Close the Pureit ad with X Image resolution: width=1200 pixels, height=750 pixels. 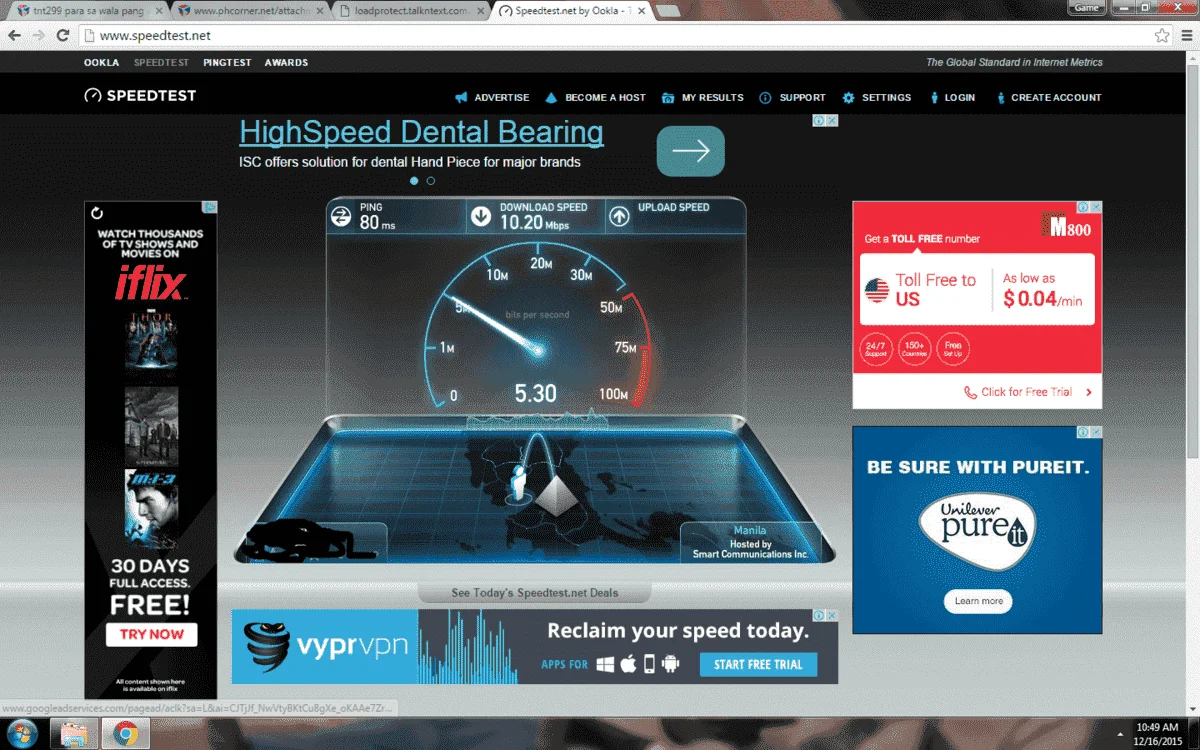(x=1096, y=432)
